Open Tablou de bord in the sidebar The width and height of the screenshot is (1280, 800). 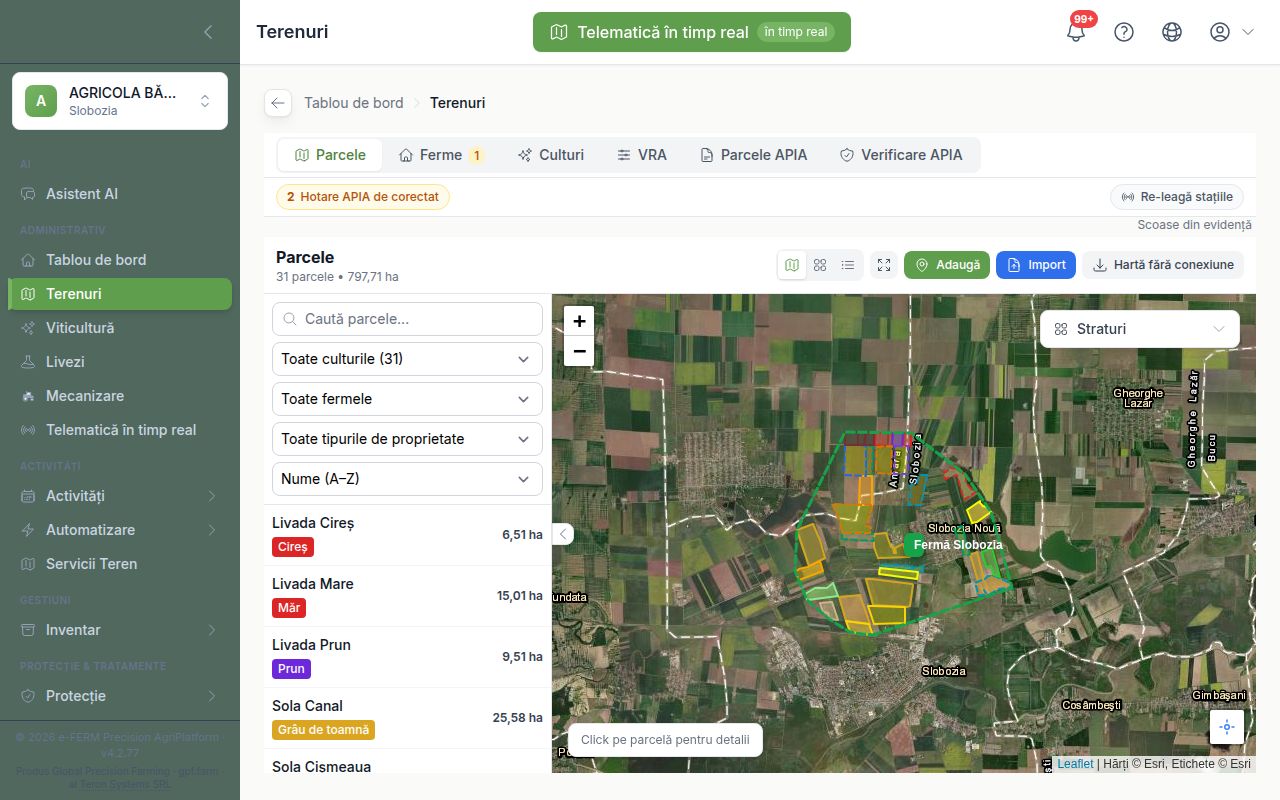[120, 260]
